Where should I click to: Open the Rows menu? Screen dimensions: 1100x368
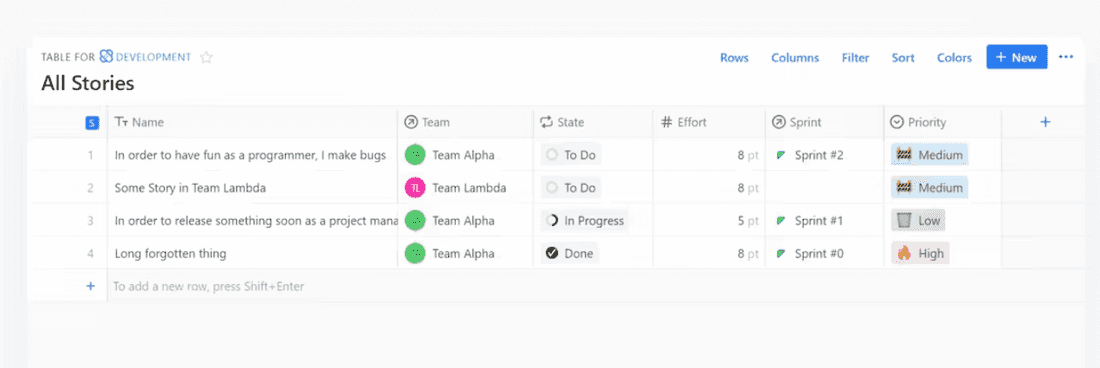click(x=735, y=57)
